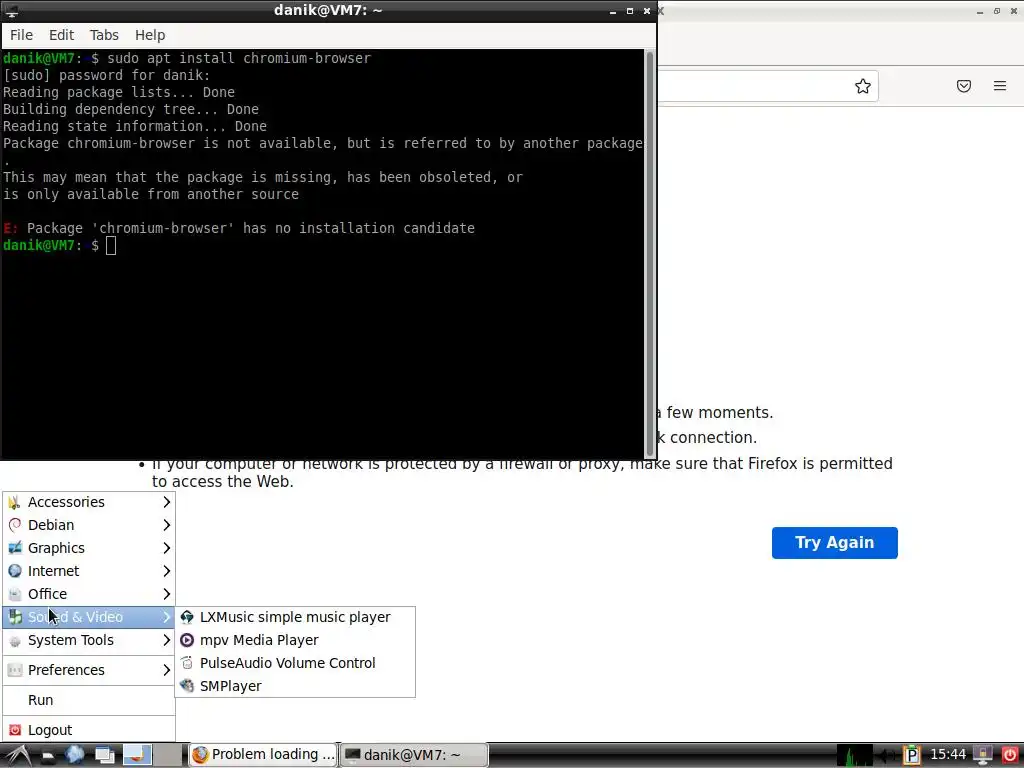Expand Accessories submenu arrow
1024x768 pixels.
click(x=167, y=502)
